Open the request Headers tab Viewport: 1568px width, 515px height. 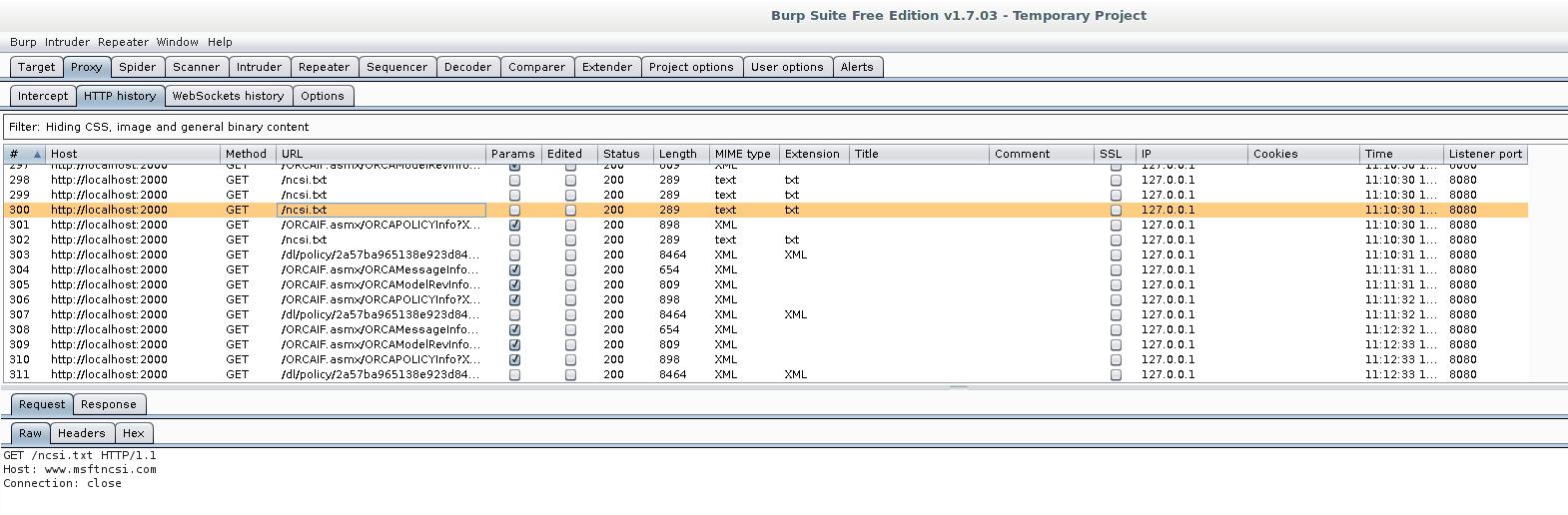point(81,433)
